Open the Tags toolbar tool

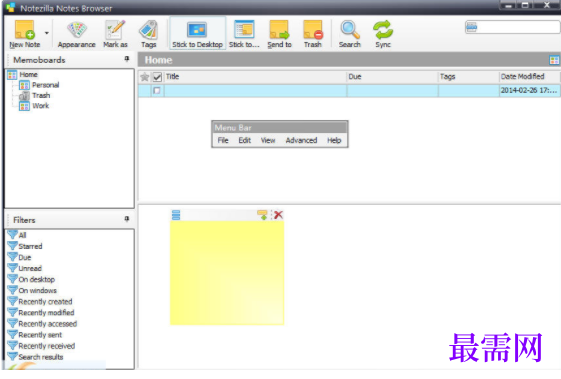(148, 34)
